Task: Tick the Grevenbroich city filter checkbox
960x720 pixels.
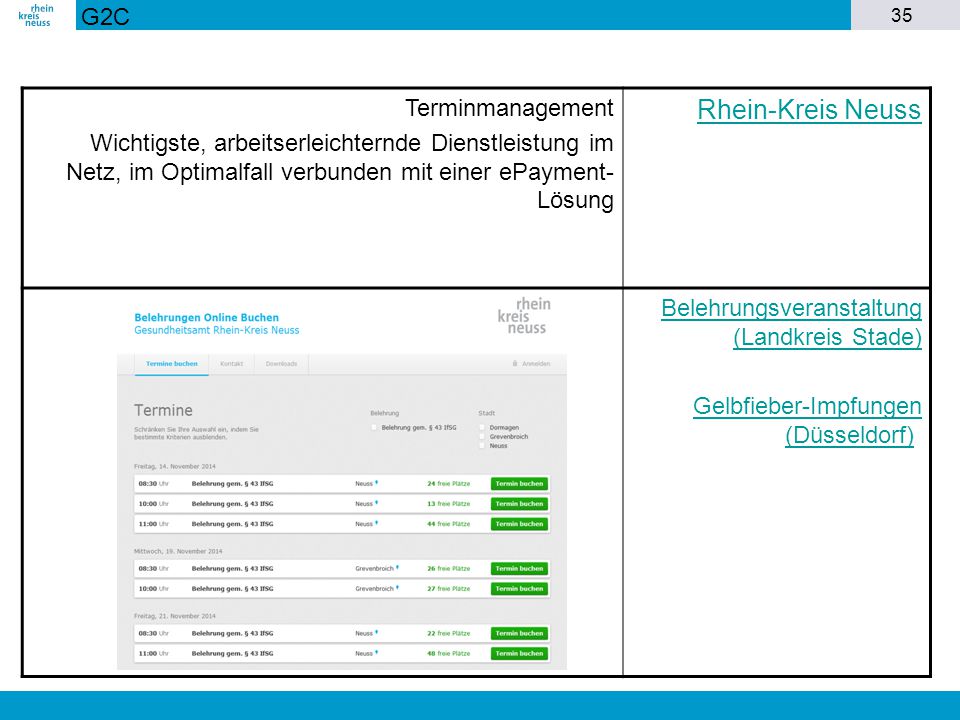Action: [482, 437]
